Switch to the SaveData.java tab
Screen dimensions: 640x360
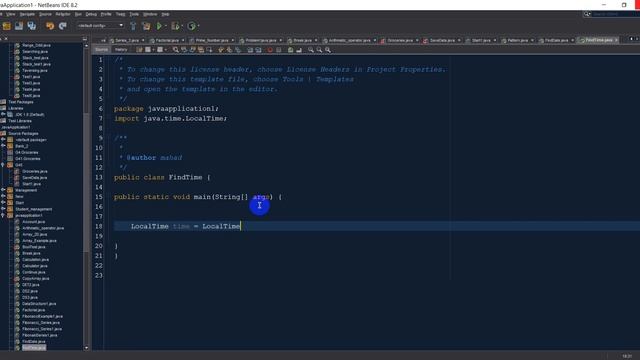[x=442, y=40]
